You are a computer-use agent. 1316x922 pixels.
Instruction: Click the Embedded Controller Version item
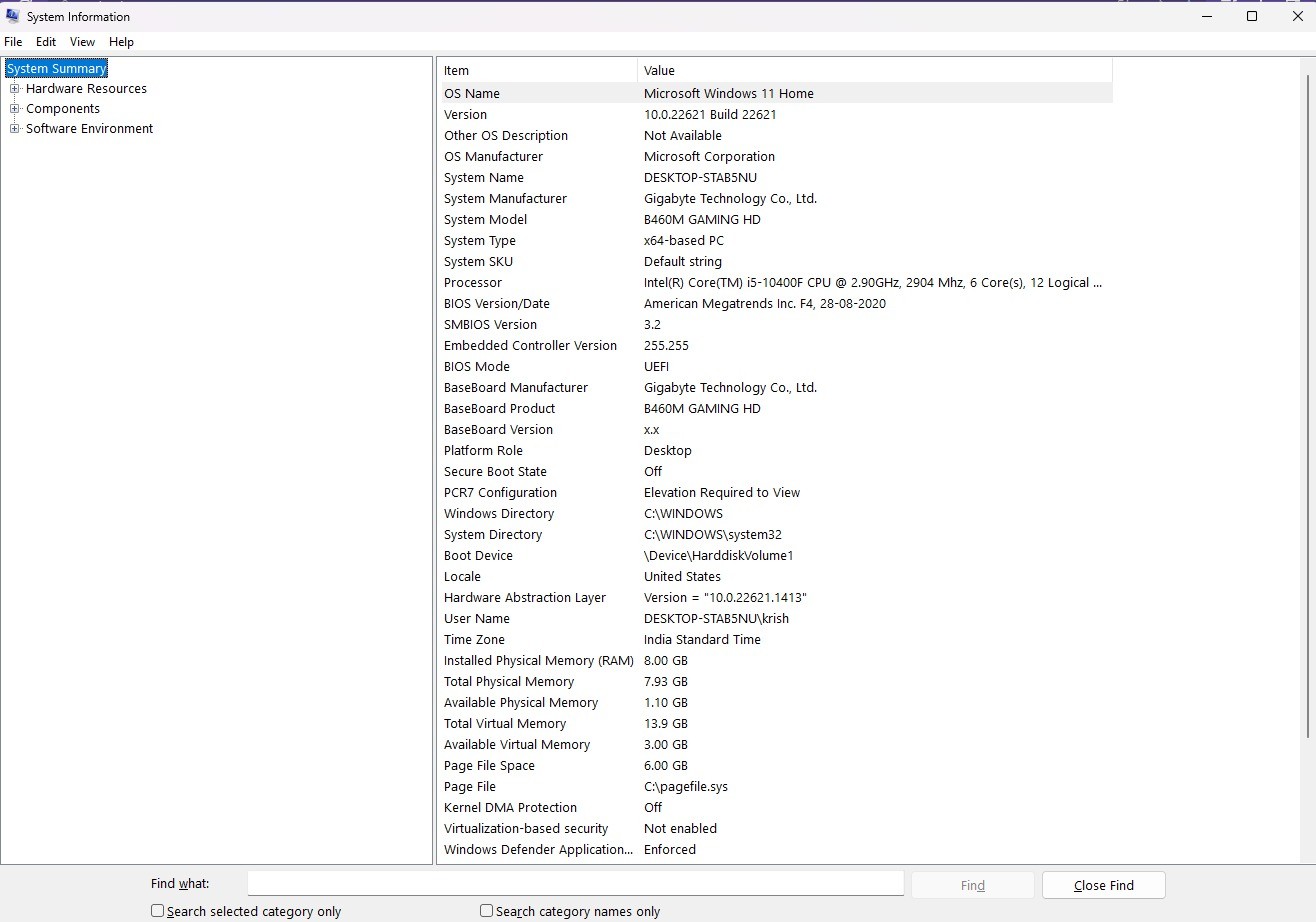point(530,346)
